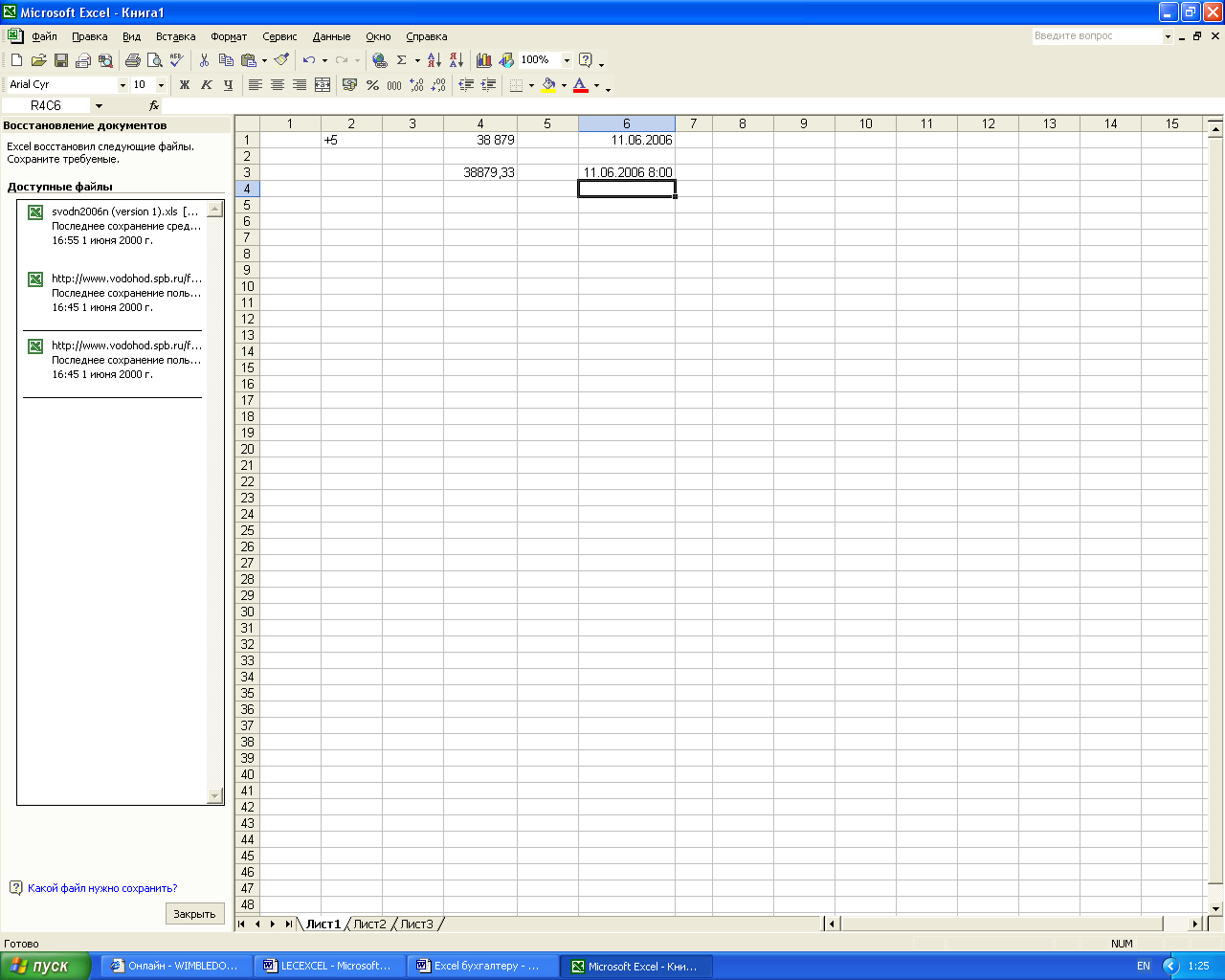Sort ascending
The height and width of the screenshot is (980, 1225).
[x=434, y=60]
